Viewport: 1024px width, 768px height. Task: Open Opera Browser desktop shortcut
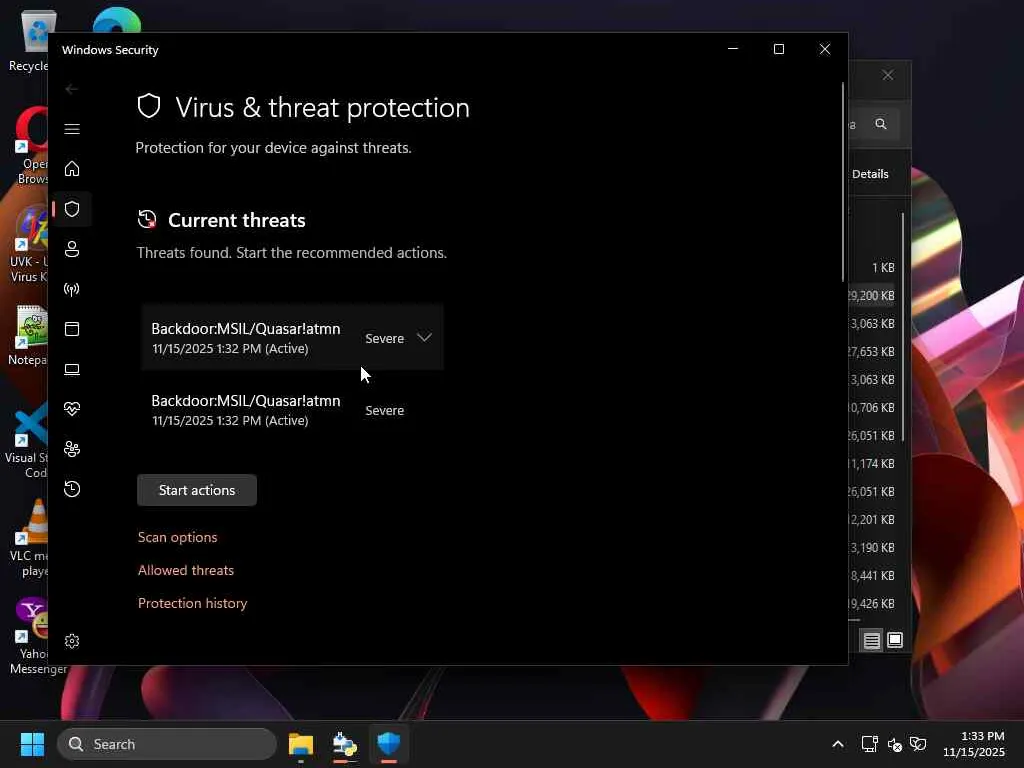pos(31,146)
